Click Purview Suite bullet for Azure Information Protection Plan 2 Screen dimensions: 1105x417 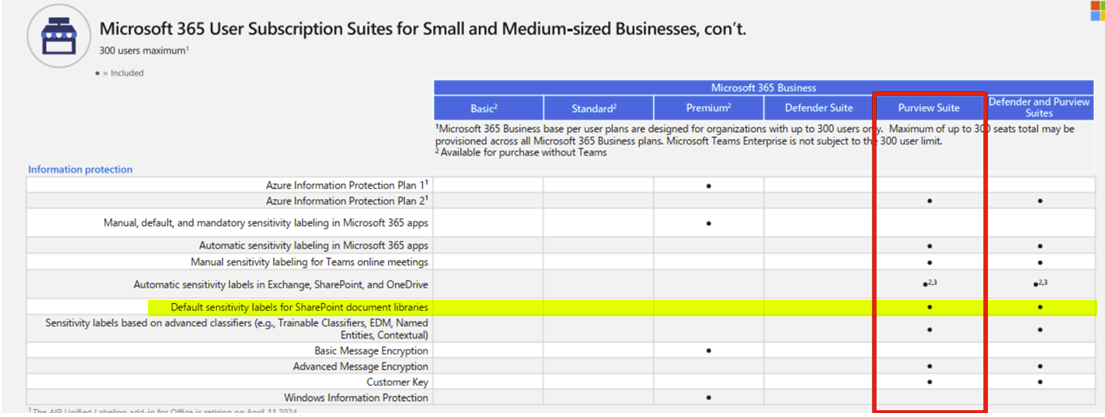point(930,201)
